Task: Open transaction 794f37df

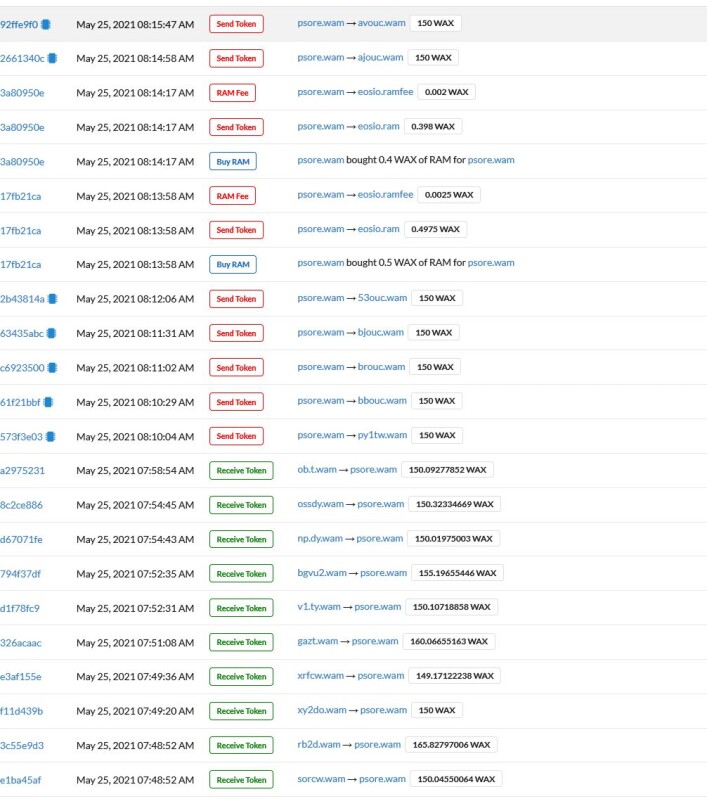Action: (20, 574)
